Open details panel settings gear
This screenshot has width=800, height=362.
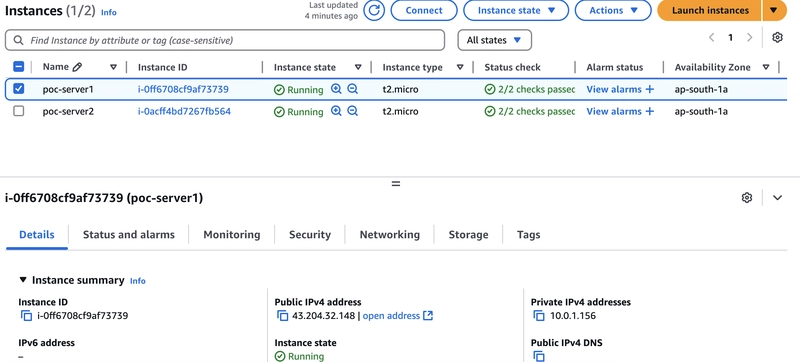tap(747, 198)
